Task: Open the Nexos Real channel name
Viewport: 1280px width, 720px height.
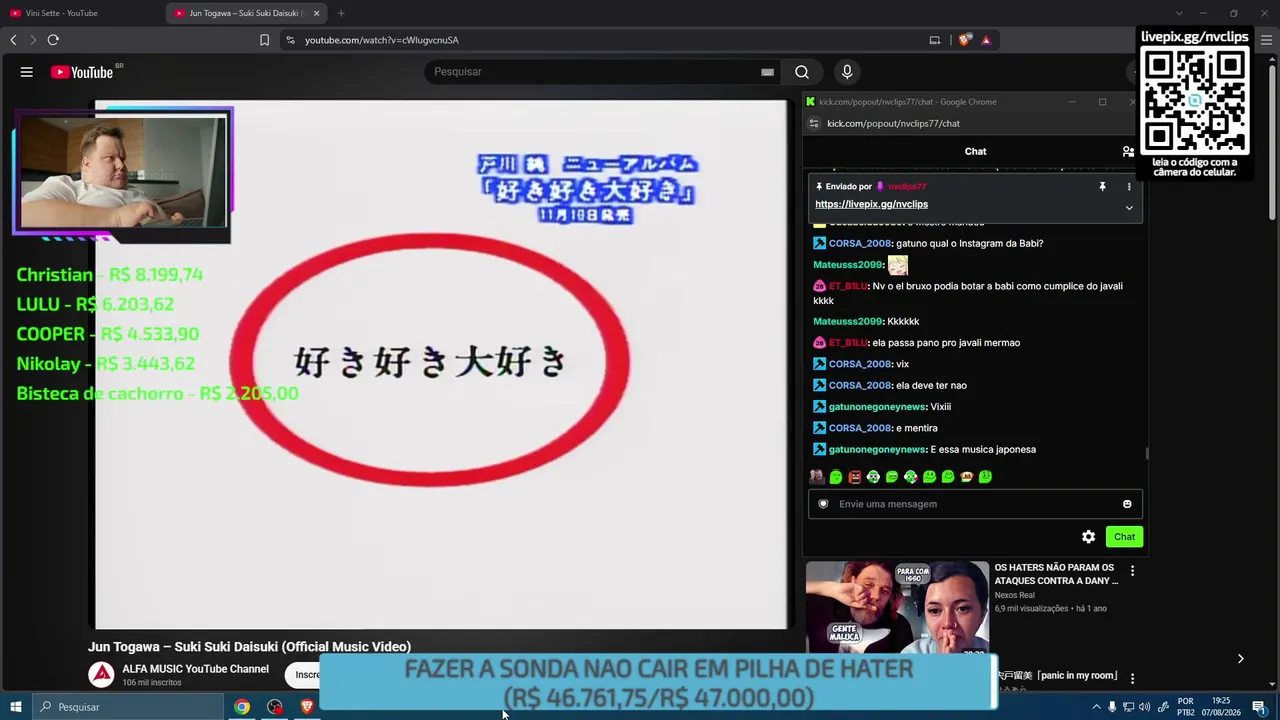Action: tap(1014, 595)
